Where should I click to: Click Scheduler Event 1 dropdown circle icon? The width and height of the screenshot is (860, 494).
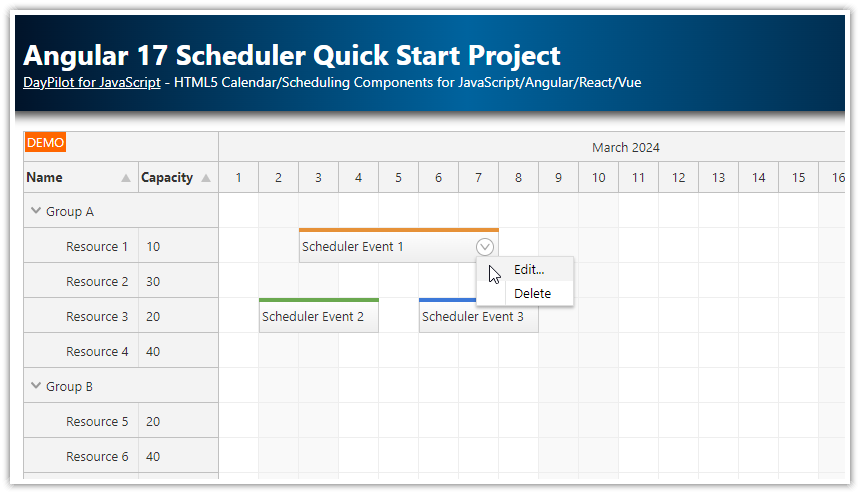484,247
